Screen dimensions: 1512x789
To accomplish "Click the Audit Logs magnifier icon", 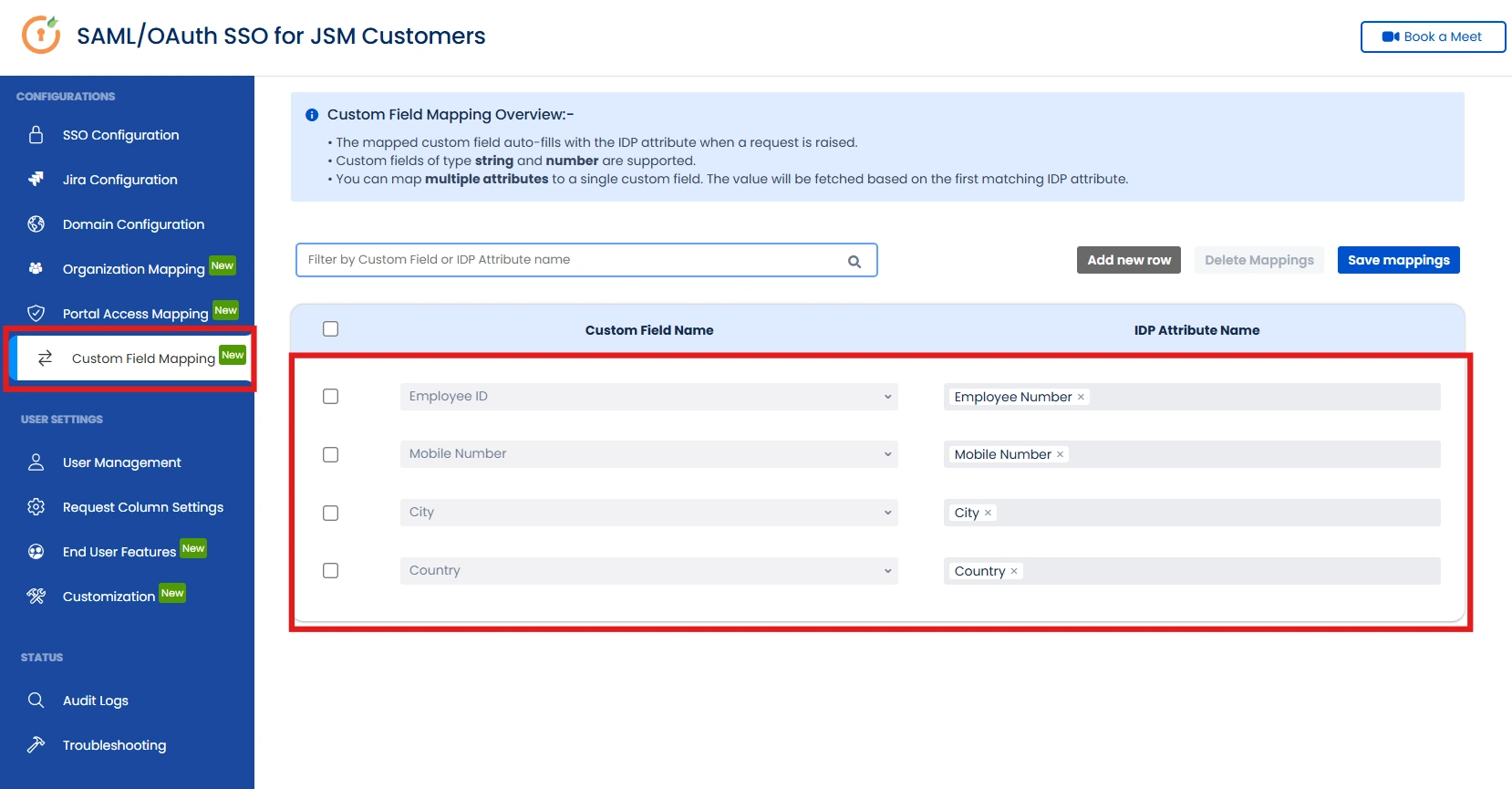I will click(36, 700).
